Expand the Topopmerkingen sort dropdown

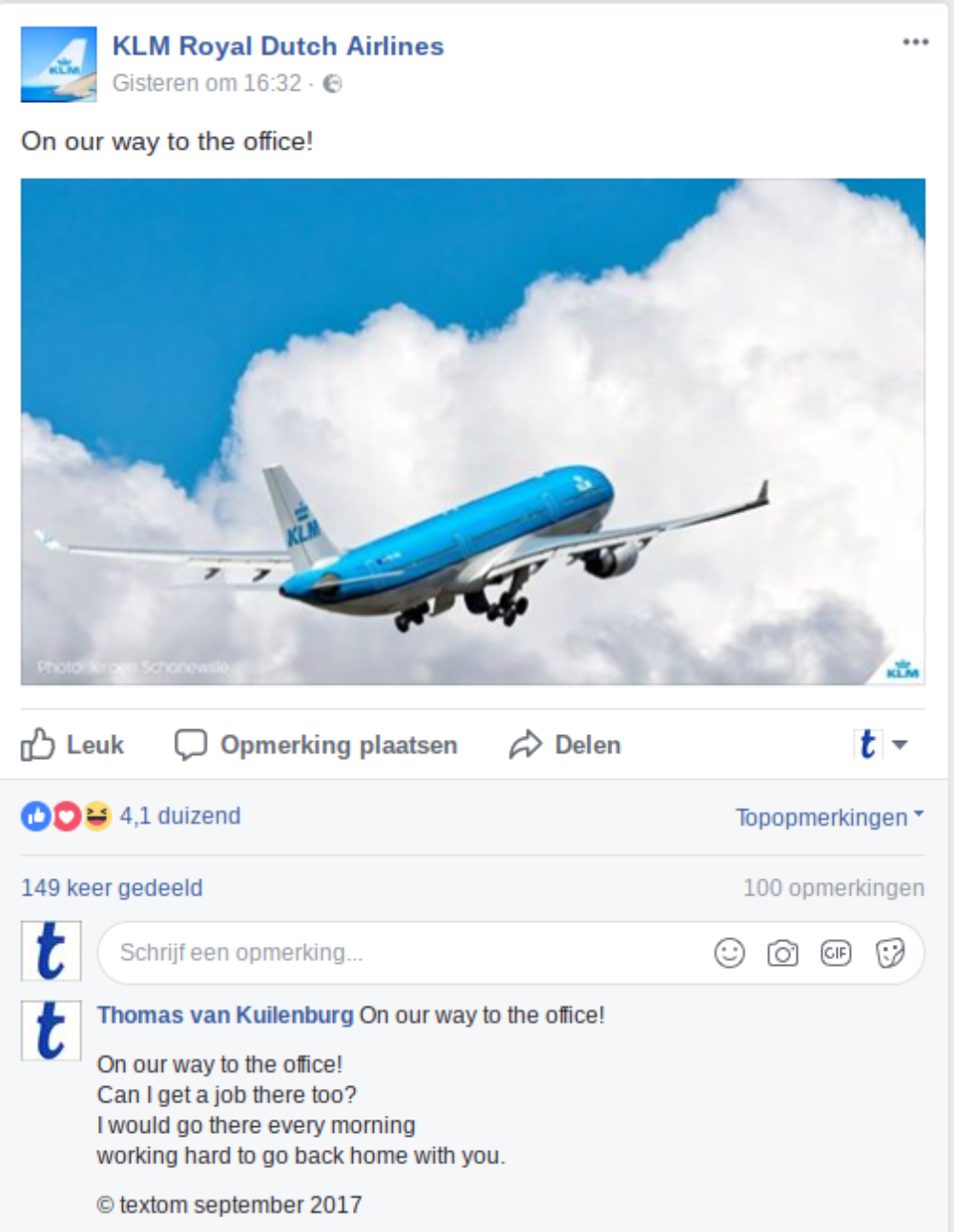click(829, 817)
